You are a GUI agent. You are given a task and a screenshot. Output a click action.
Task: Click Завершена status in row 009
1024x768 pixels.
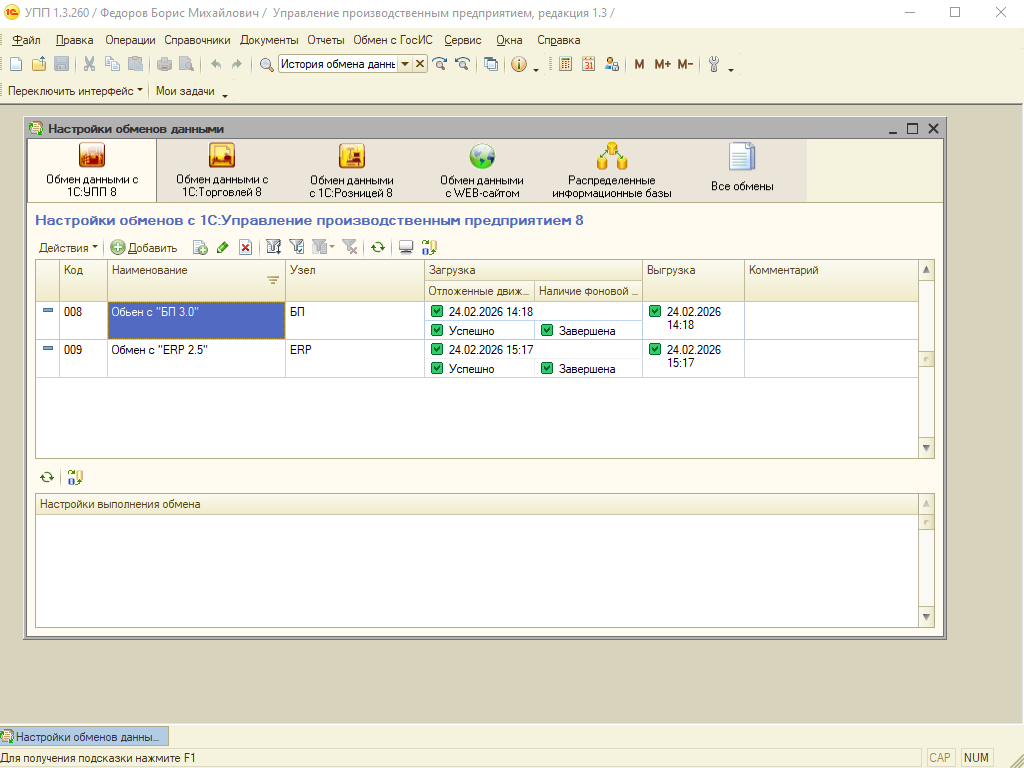coord(586,368)
